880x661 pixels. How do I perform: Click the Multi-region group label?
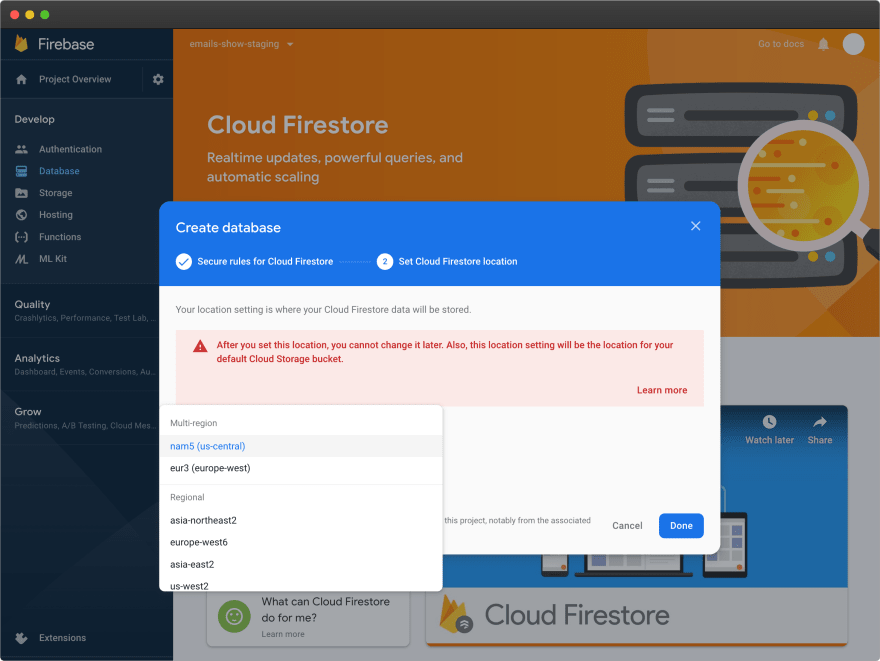click(194, 423)
